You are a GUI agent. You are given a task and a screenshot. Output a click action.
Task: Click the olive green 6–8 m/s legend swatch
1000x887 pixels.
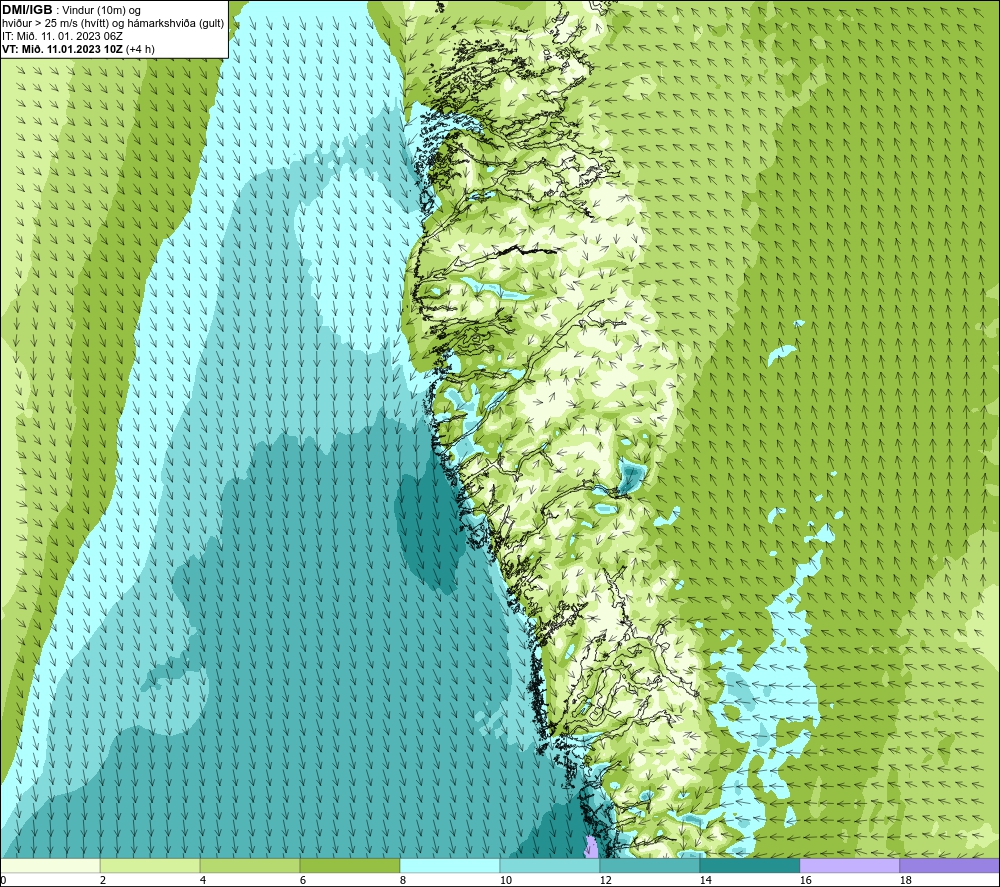[349, 865]
